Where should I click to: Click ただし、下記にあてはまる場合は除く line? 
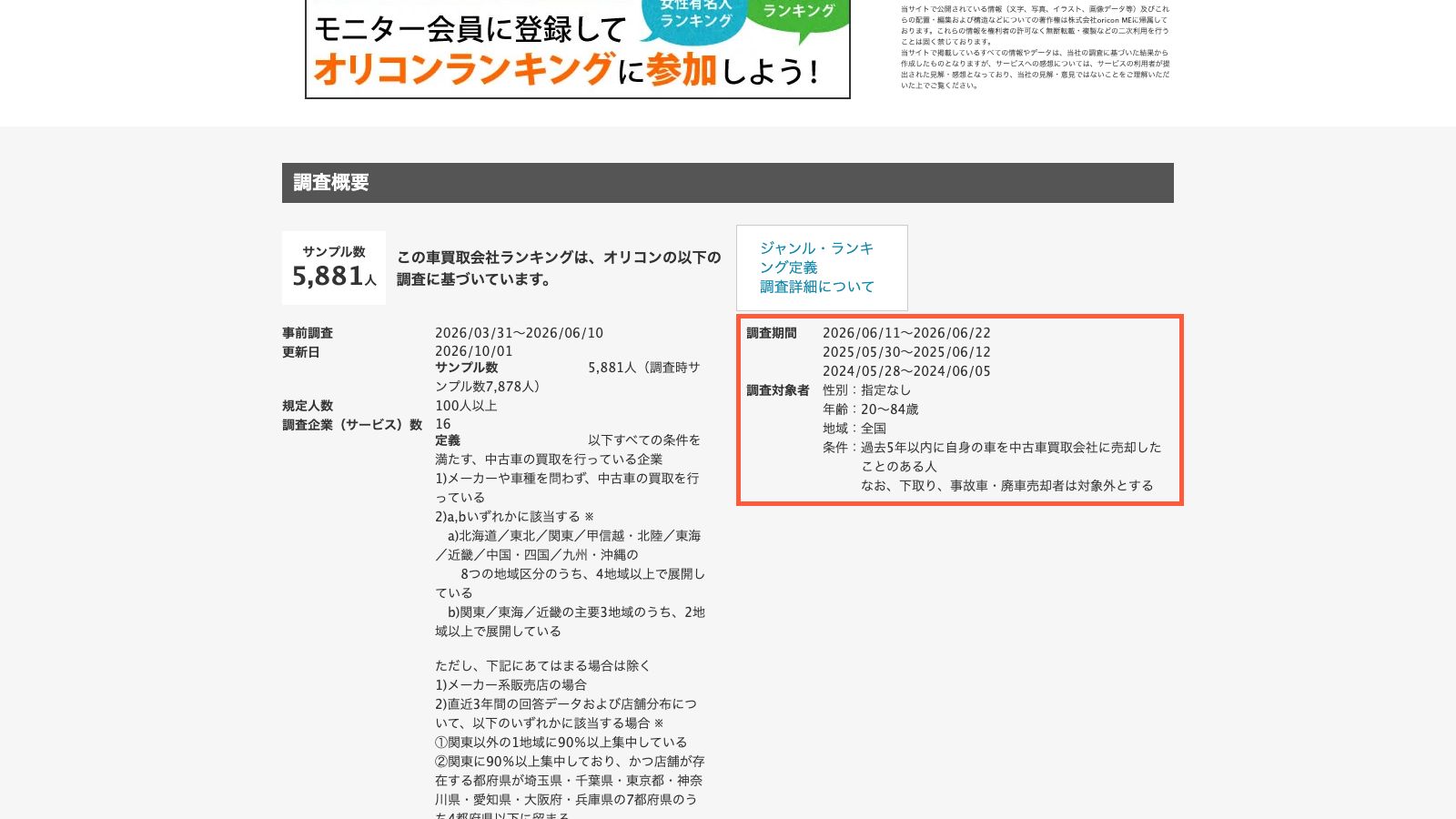point(543,666)
